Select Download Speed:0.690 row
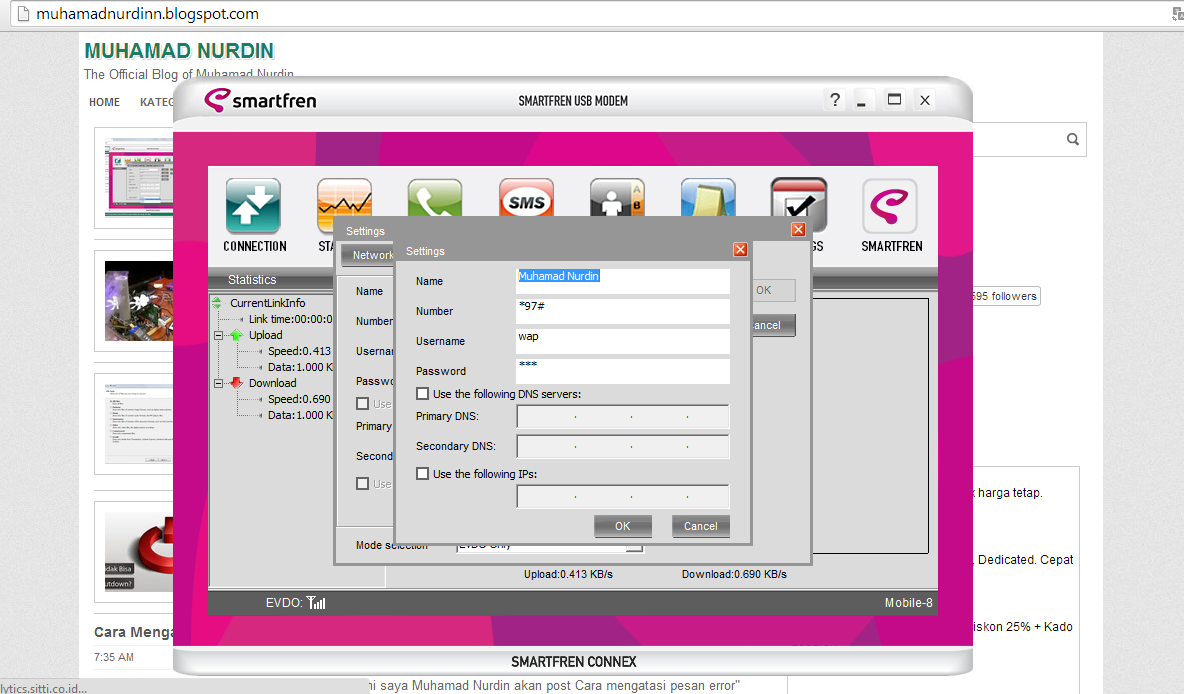The height and width of the screenshot is (694, 1184). 299,399
